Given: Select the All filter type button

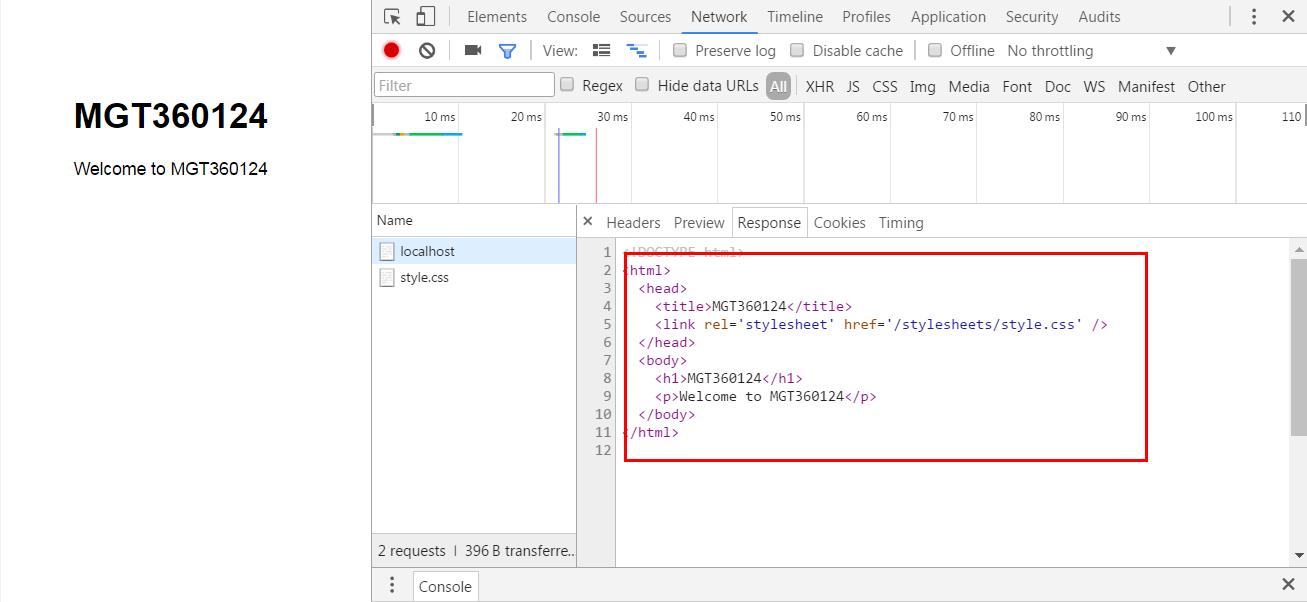Looking at the screenshot, I should click(778, 86).
